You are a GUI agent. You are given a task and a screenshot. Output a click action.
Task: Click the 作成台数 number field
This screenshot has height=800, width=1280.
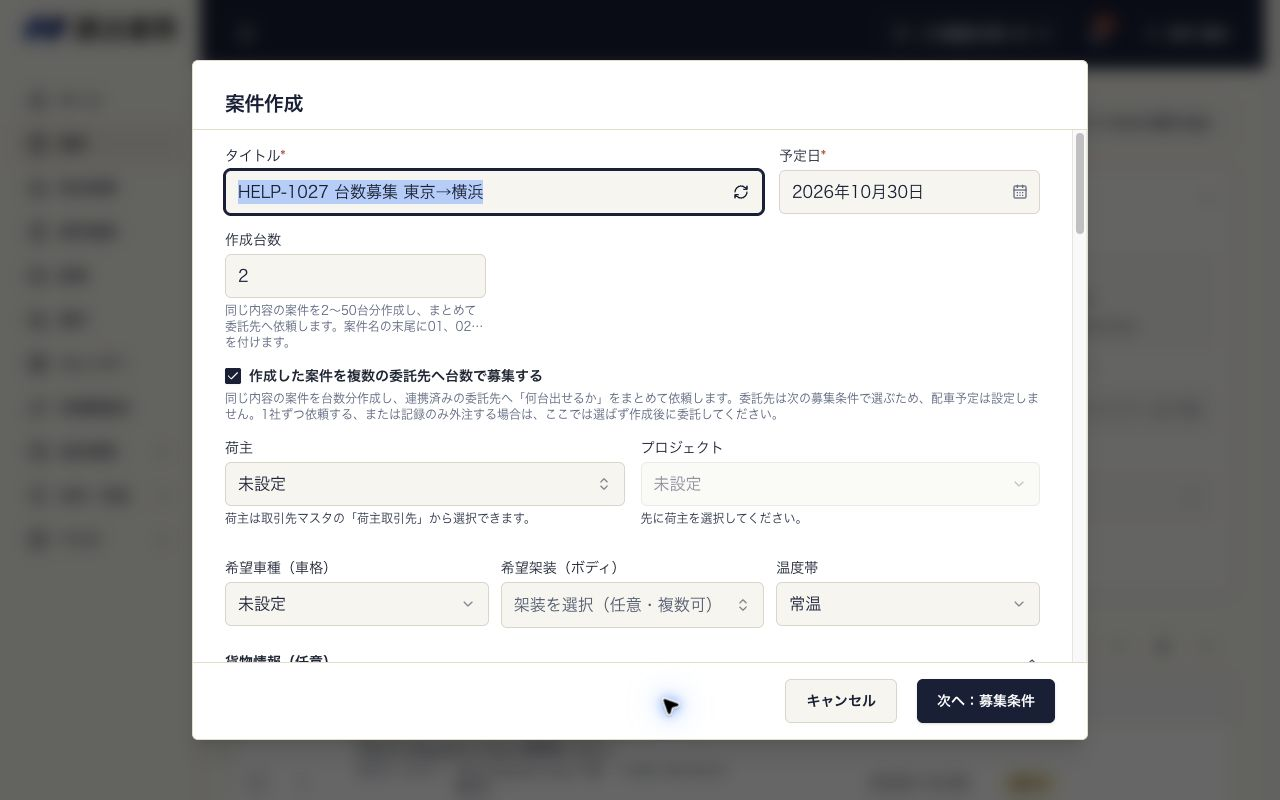coord(355,276)
